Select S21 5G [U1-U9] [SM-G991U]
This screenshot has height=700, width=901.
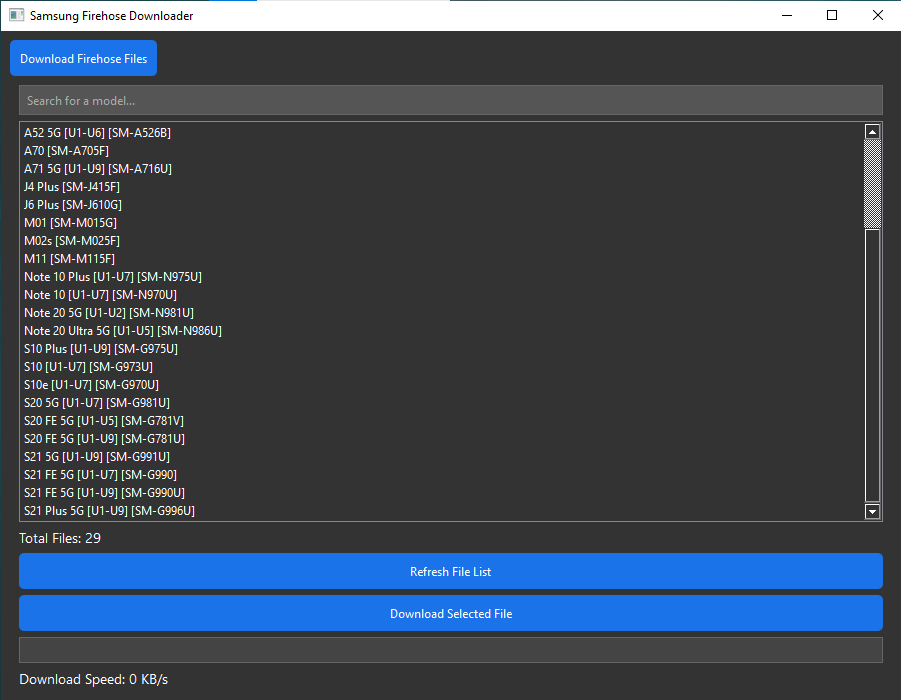coord(442,457)
